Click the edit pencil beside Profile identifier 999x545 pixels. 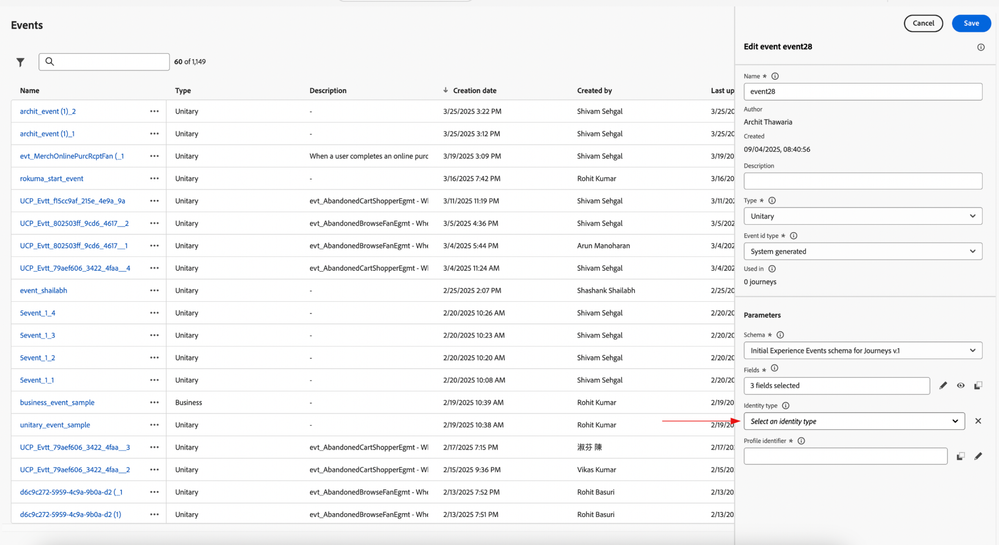click(978, 456)
